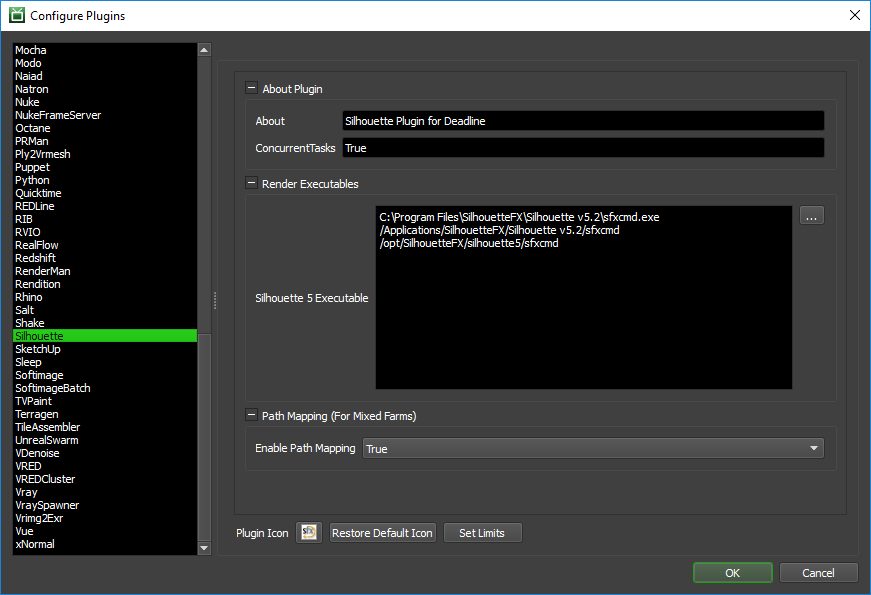Select Natron in the plugin list
This screenshot has width=871, height=595.
pos(105,89)
